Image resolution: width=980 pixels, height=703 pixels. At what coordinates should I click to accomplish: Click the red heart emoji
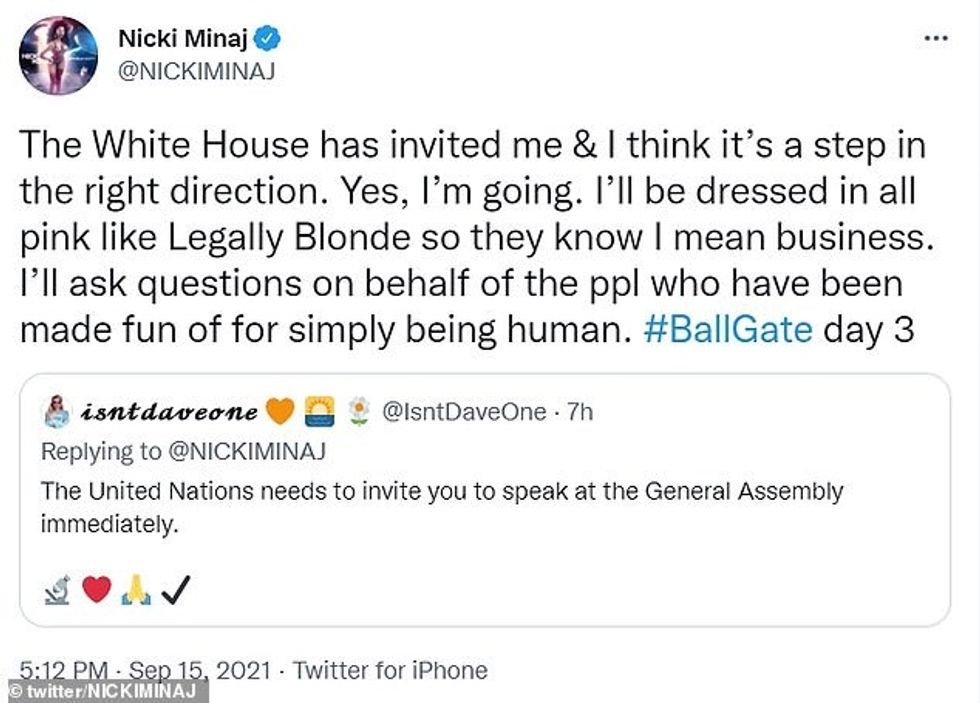click(x=96, y=592)
